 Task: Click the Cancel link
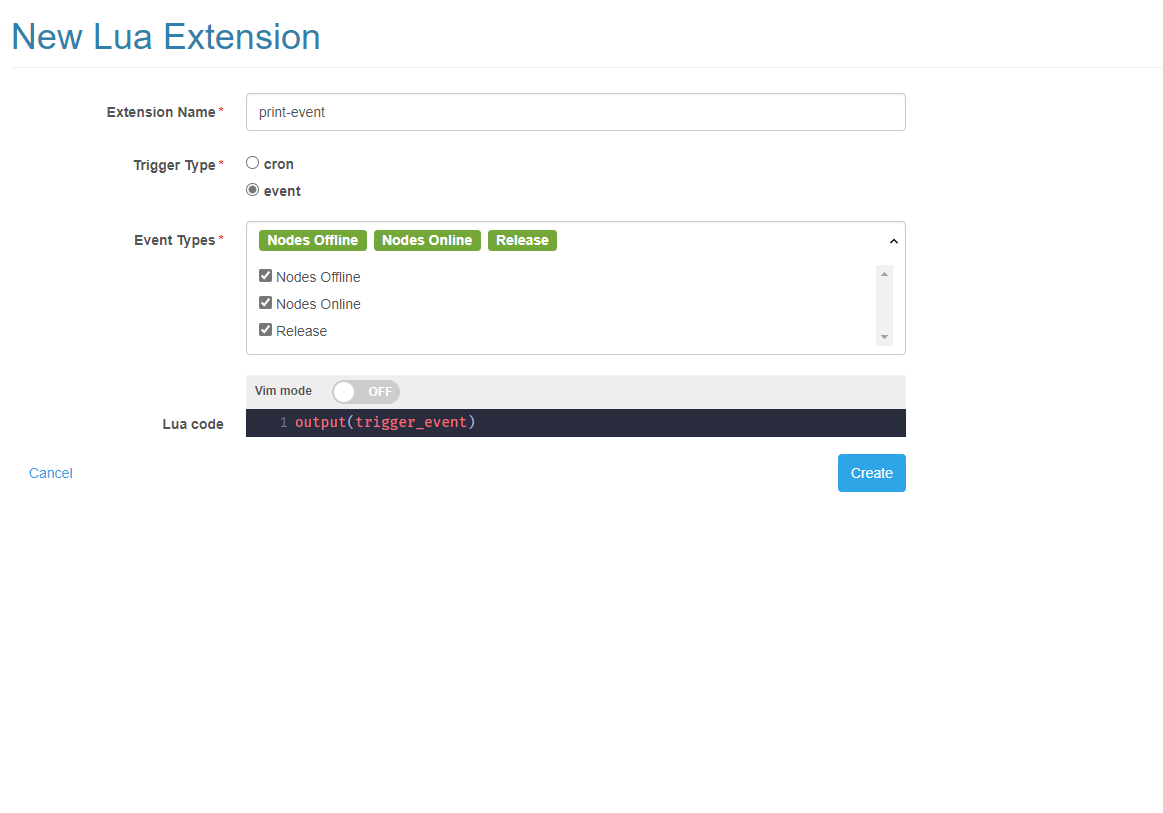pyautogui.click(x=50, y=473)
